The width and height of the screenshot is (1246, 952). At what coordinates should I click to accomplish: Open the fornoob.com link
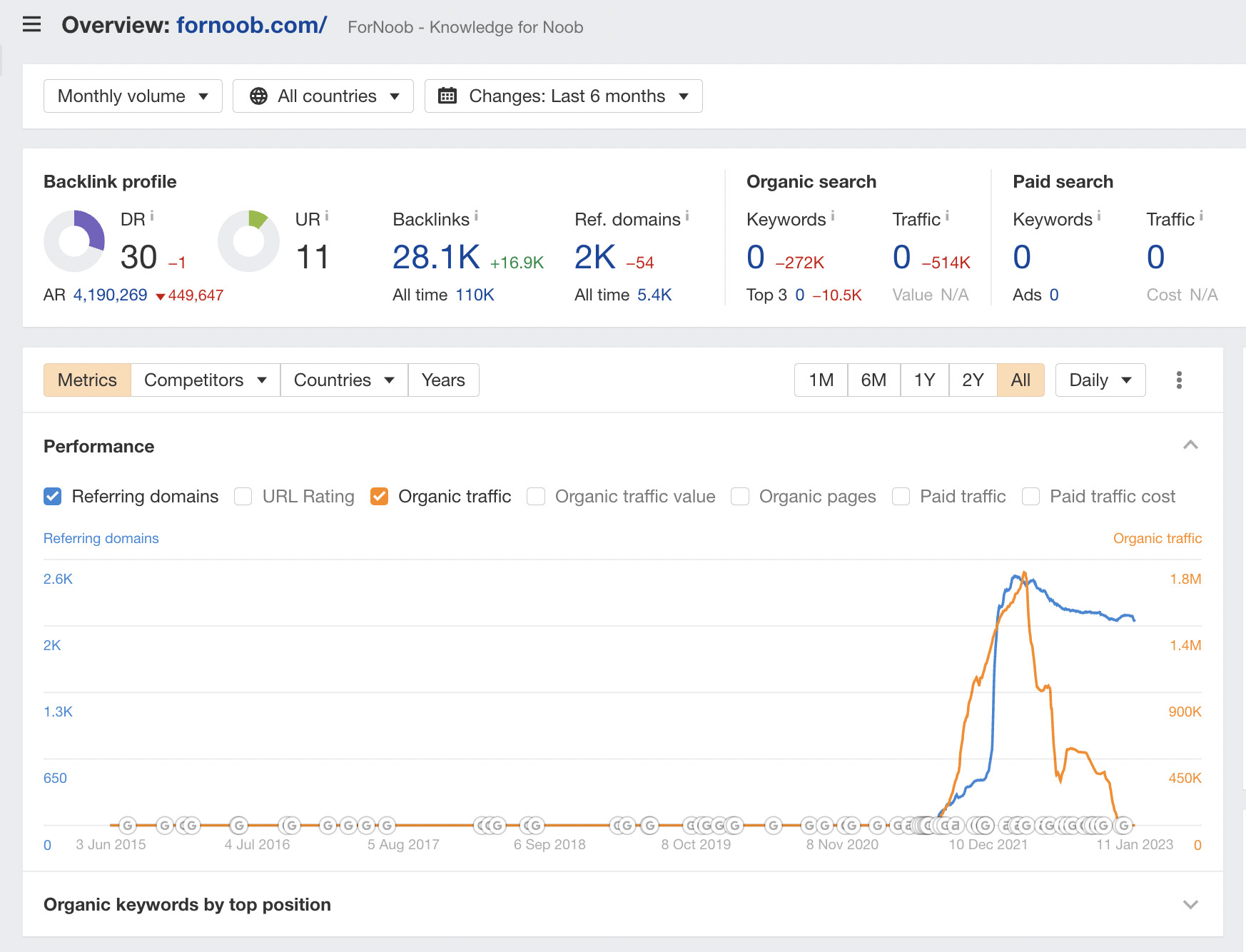tap(251, 25)
